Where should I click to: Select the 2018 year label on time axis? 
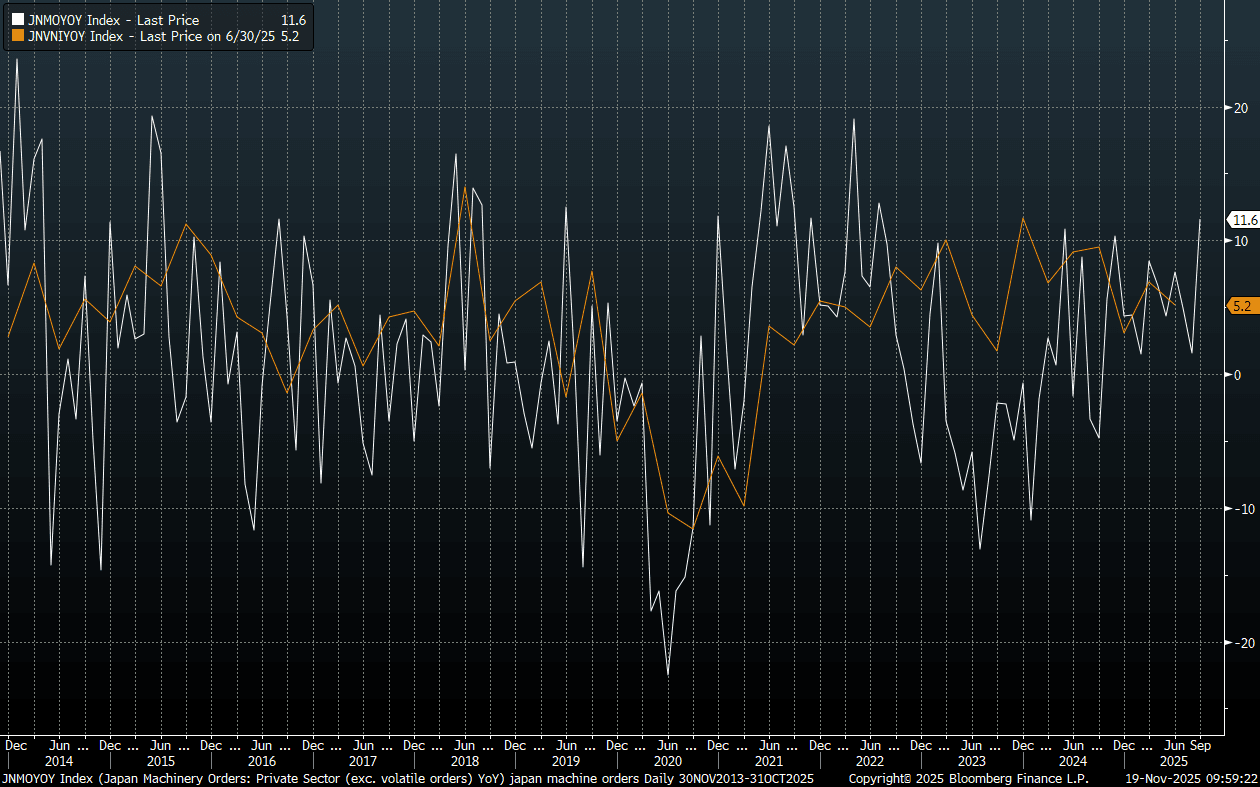tap(464, 761)
